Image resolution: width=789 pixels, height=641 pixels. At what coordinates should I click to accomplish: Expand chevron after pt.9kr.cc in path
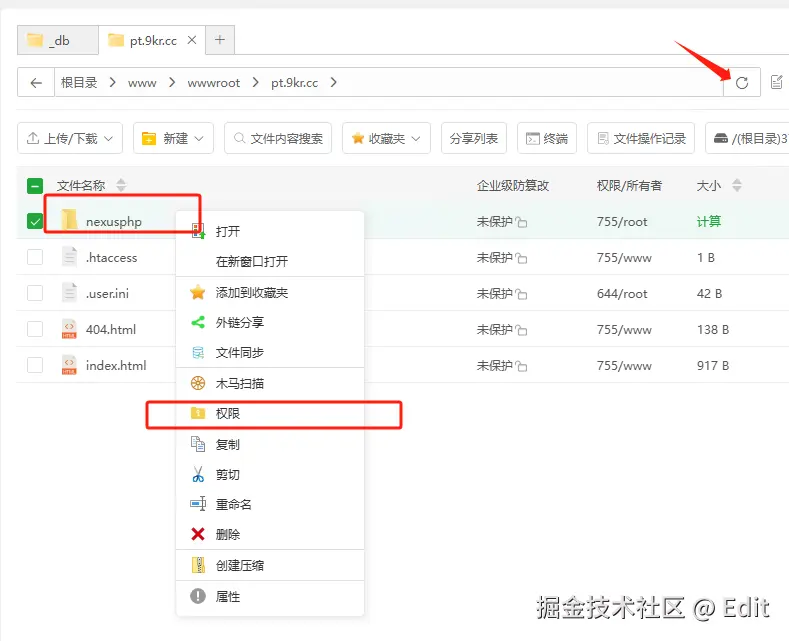click(x=333, y=83)
